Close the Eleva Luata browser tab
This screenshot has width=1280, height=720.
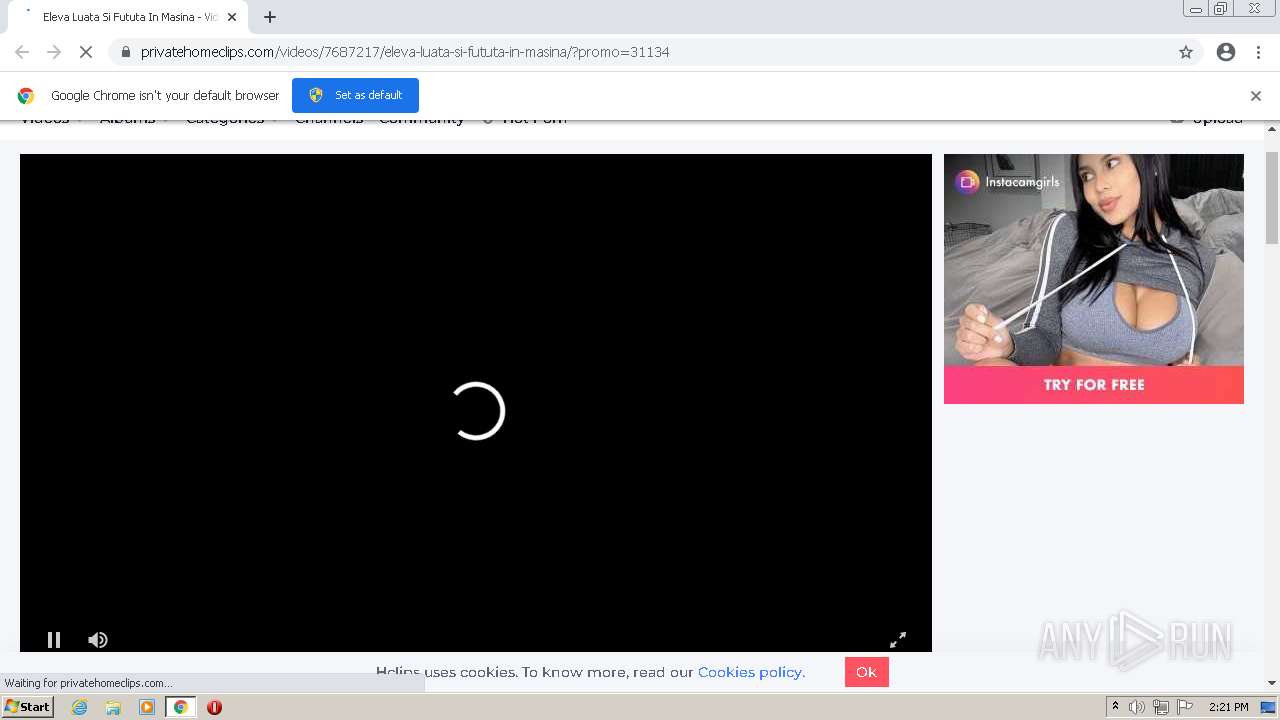[232, 17]
